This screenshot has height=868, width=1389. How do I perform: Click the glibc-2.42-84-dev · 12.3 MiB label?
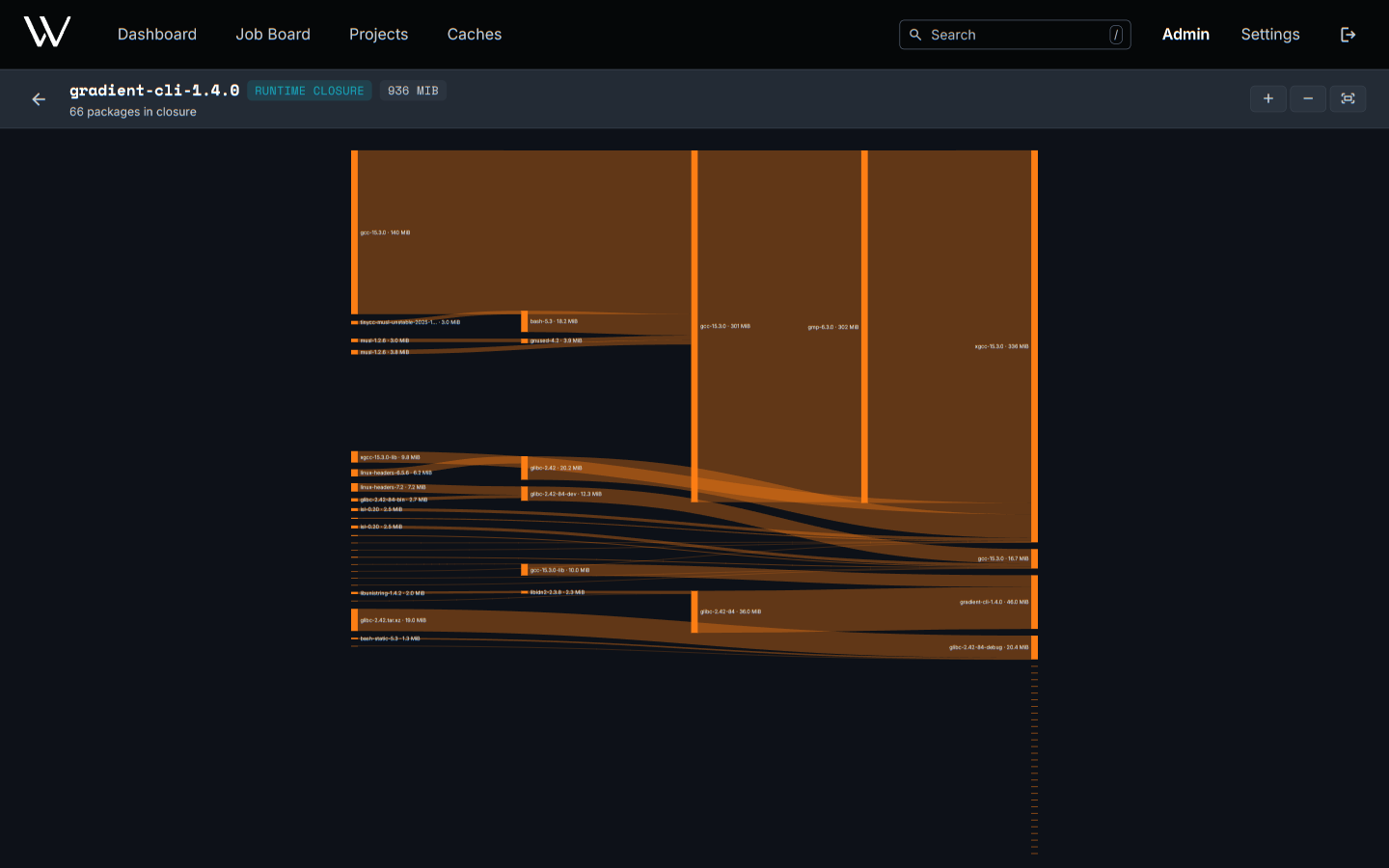(x=565, y=494)
